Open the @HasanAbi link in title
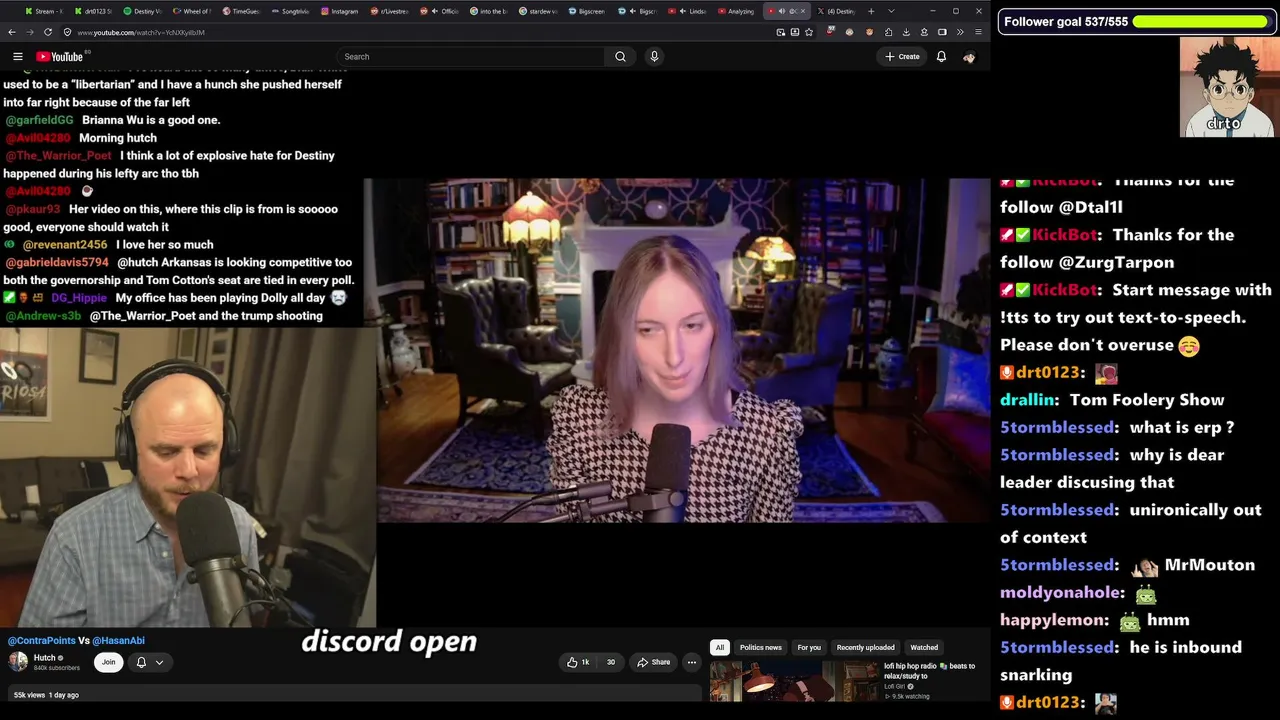The width and height of the screenshot is (1280, 720). (x=118, y=640)
